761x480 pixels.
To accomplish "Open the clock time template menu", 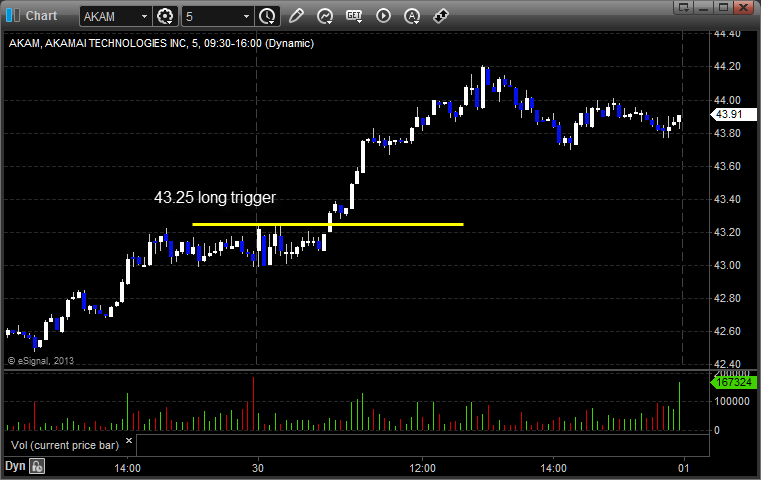I will [x=267, y=17].
